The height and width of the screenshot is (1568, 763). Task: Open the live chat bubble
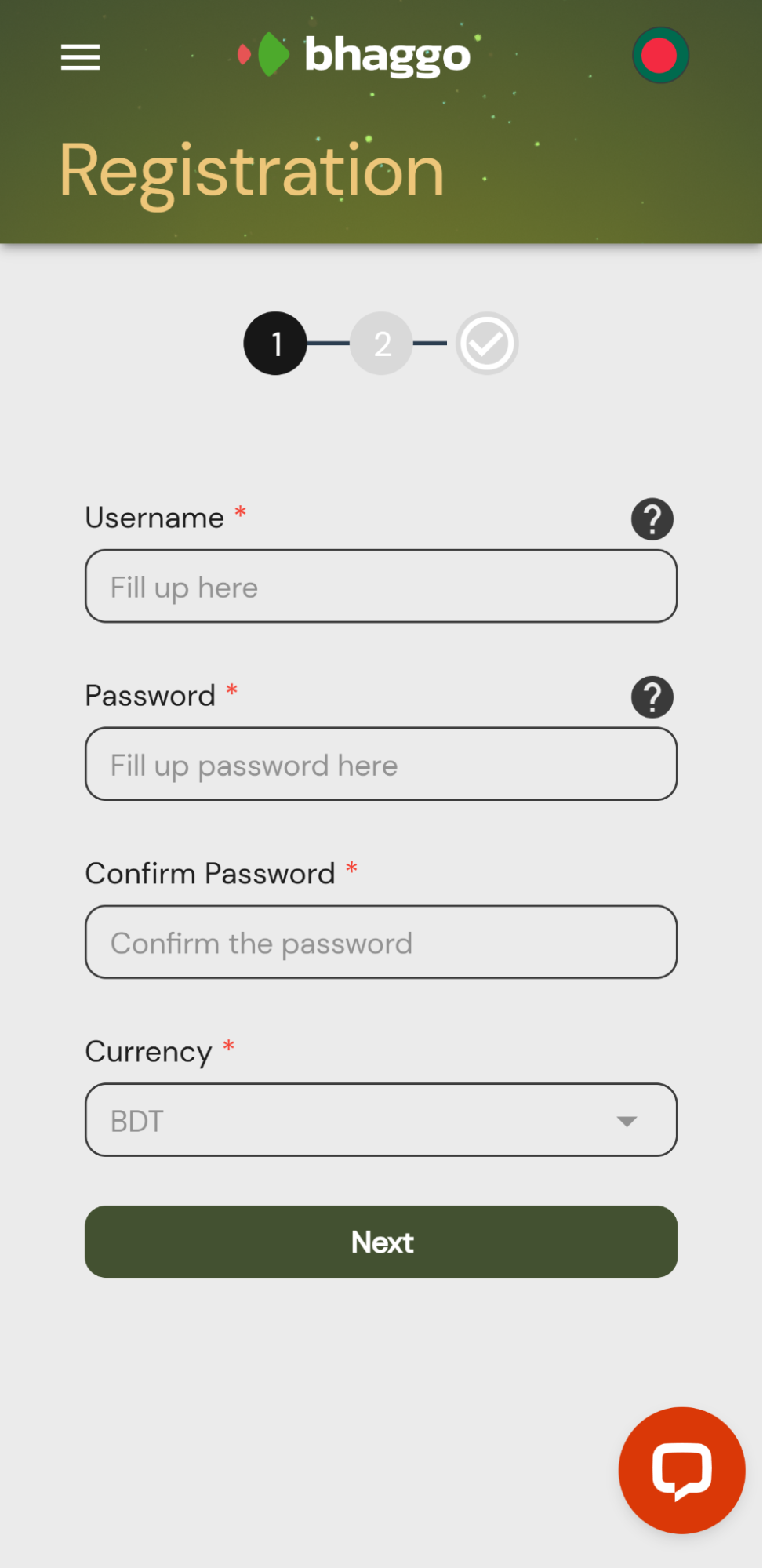pyautogui.click(x=681, y=1470)
